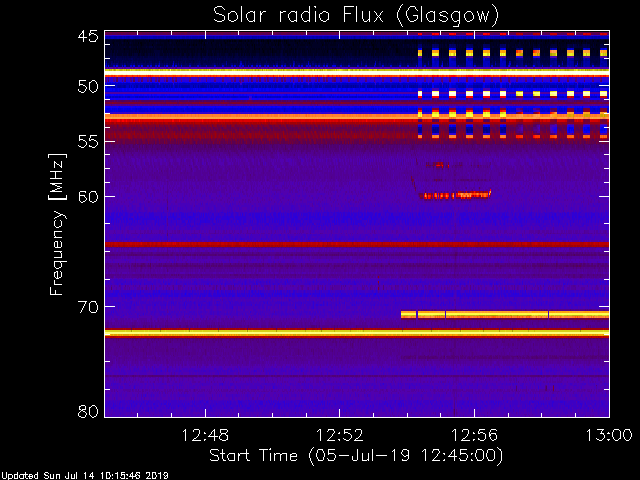Click the 70 MHz frequency tick label

pos(87,307)
